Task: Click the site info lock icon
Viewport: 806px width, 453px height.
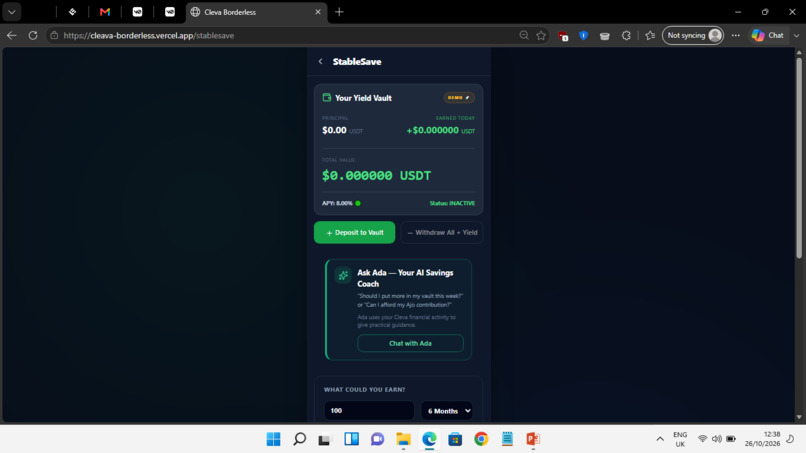Action: tap(54, 35)
